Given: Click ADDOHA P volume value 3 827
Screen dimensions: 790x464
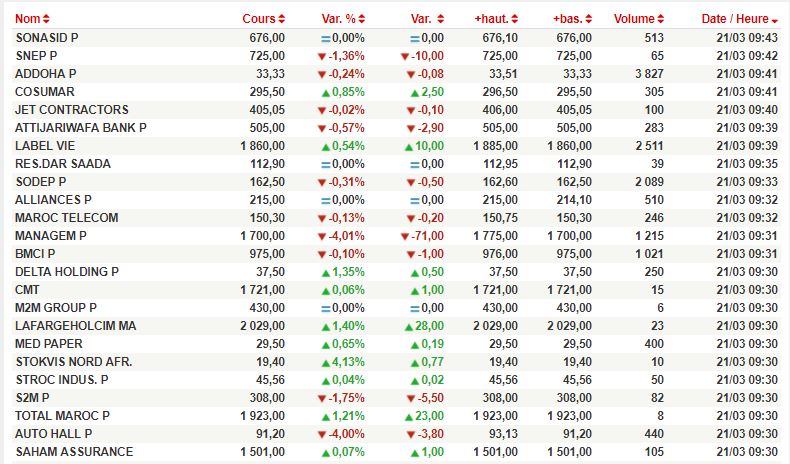Looking at the screenshot, I should pyautogui.click(x=645, y=74).
